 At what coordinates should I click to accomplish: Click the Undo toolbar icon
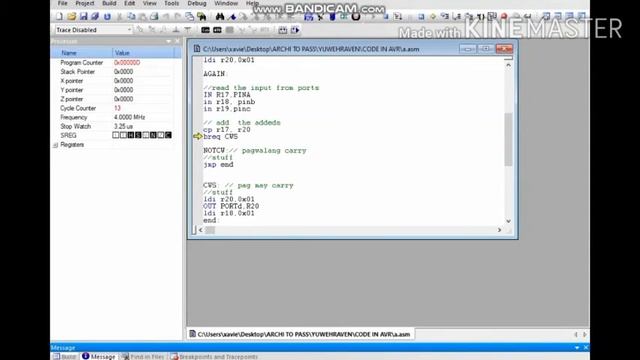[x=166, y=16]
